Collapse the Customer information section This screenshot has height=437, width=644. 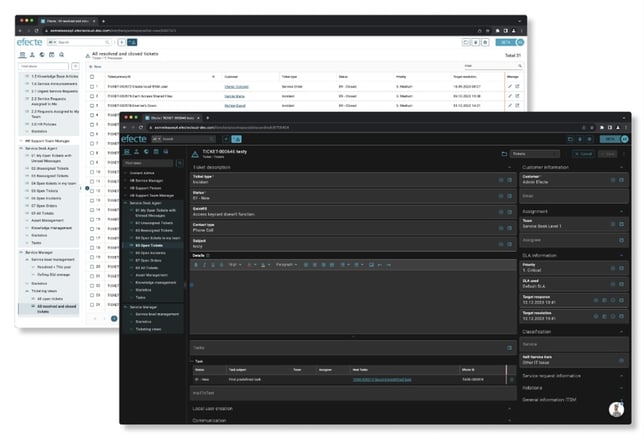click(x=621, y=168)
